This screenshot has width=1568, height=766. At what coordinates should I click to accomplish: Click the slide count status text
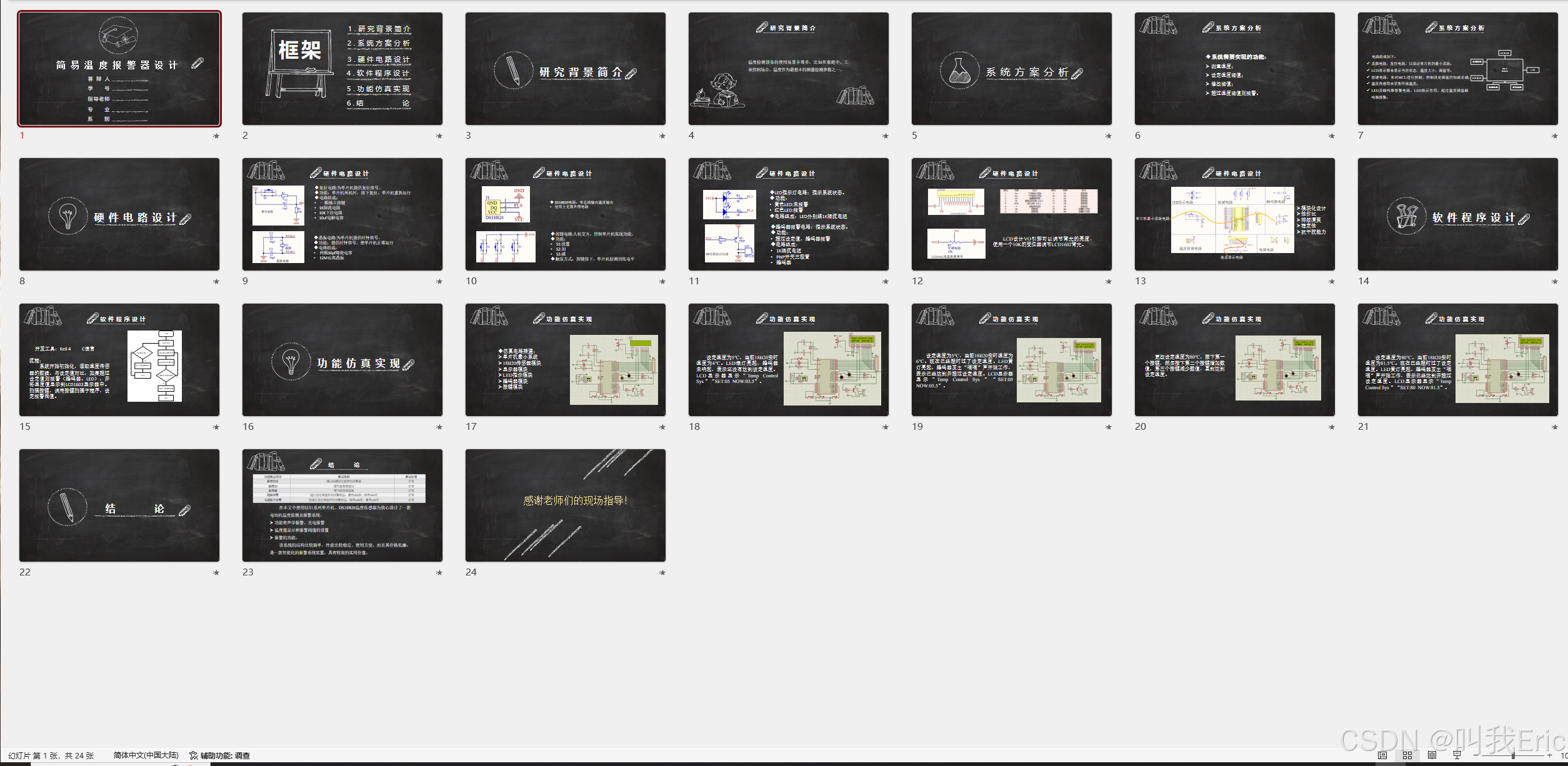coord(51,755)
